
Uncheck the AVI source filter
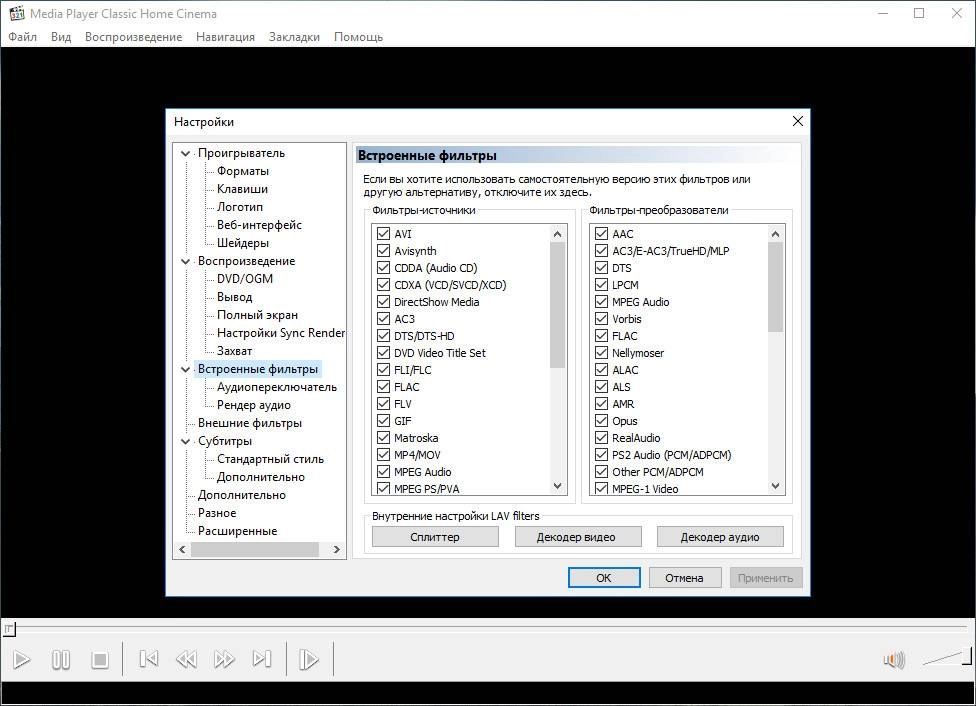(383, 234)
